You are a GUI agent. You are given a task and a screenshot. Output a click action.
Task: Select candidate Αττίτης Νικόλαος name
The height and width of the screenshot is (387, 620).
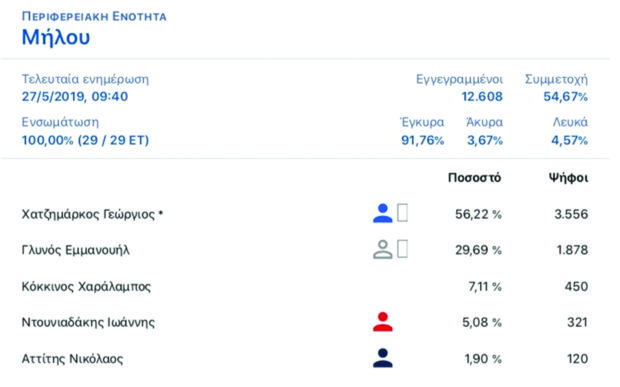click(x=72, y=359)
